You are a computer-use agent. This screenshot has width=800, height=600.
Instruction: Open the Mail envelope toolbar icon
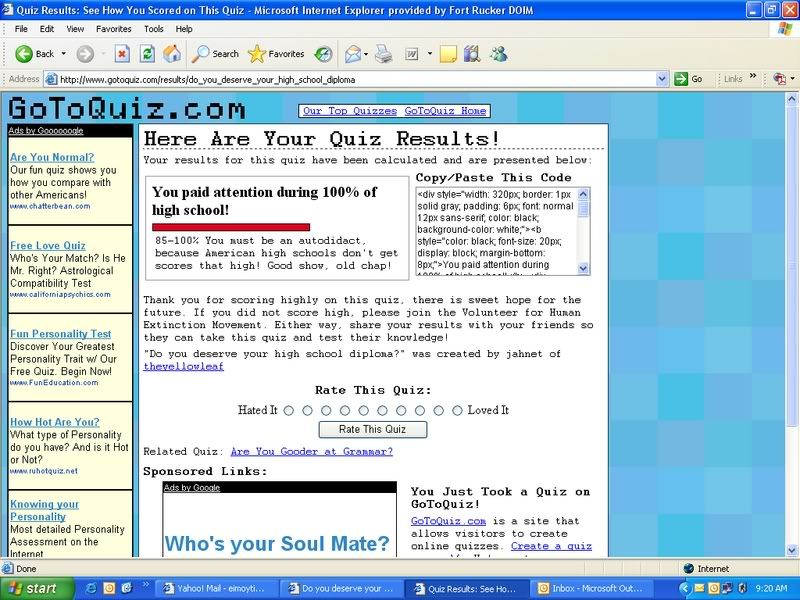352,53
